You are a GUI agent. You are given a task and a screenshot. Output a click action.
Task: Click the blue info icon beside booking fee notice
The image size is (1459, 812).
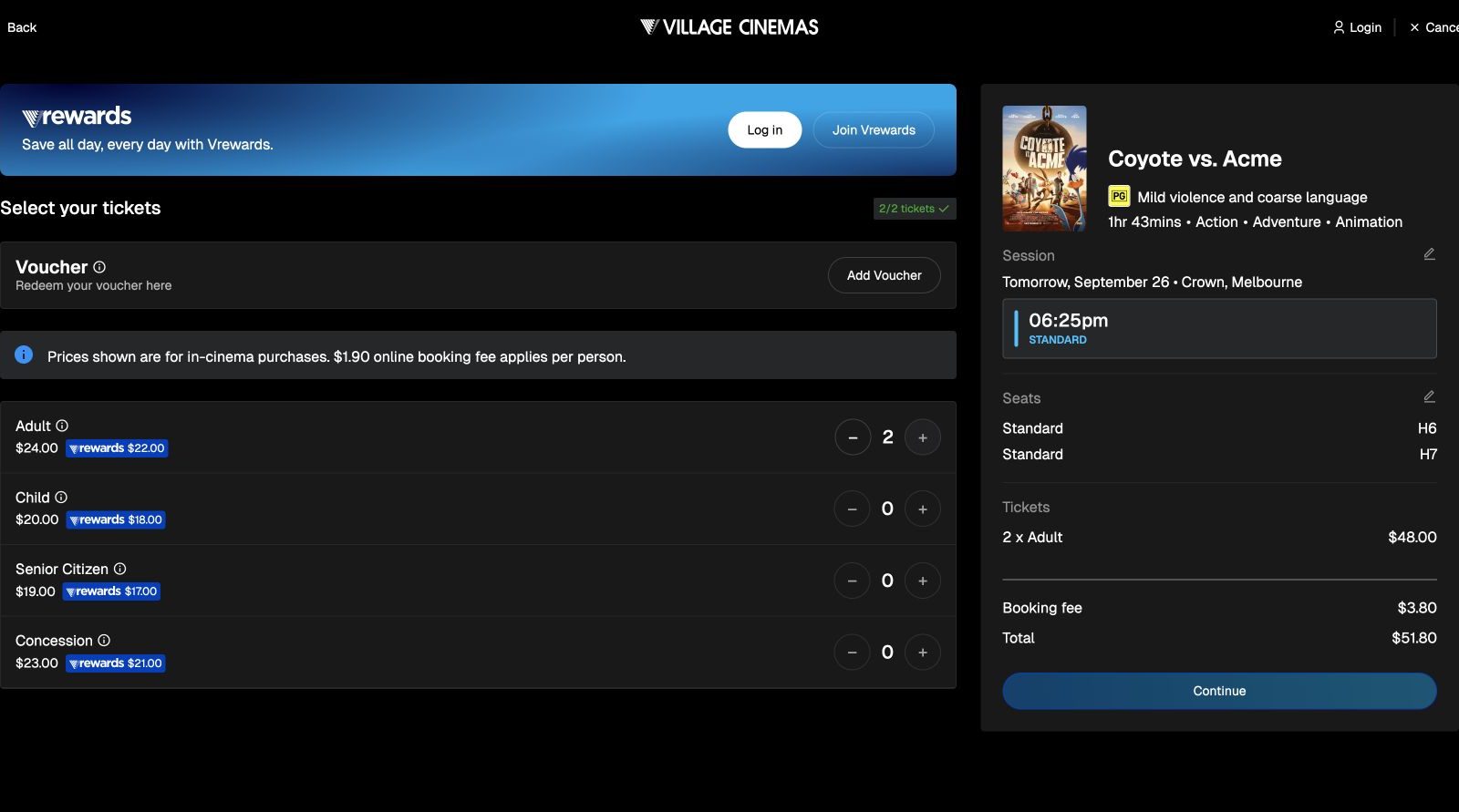(x=24, y=355)
